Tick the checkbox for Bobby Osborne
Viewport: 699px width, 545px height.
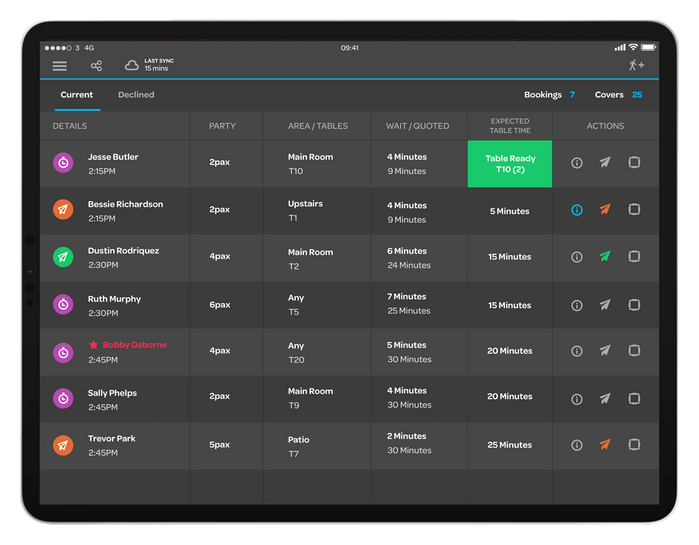[x=634, y=351]
